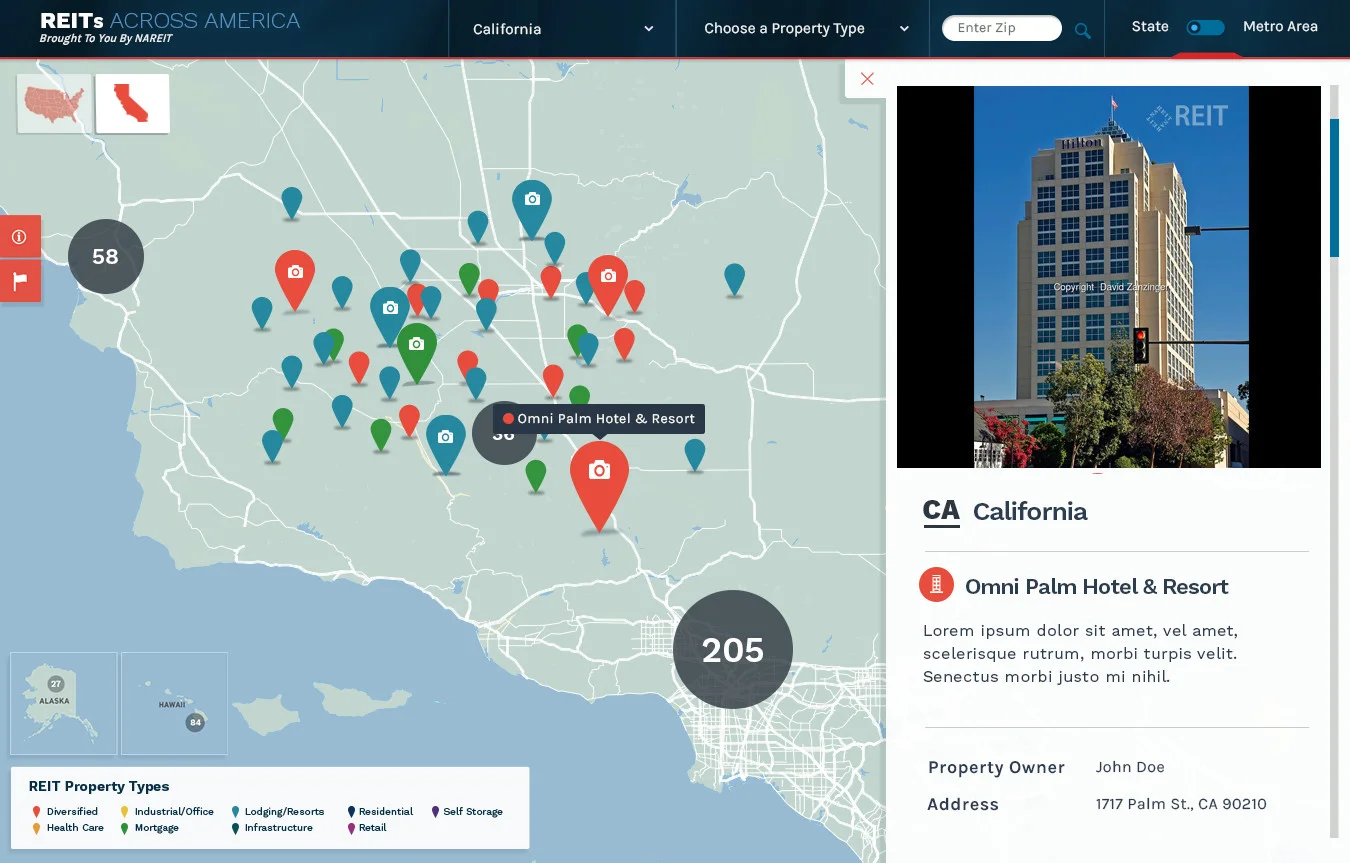Click the Property Owner label

point(996,768)
